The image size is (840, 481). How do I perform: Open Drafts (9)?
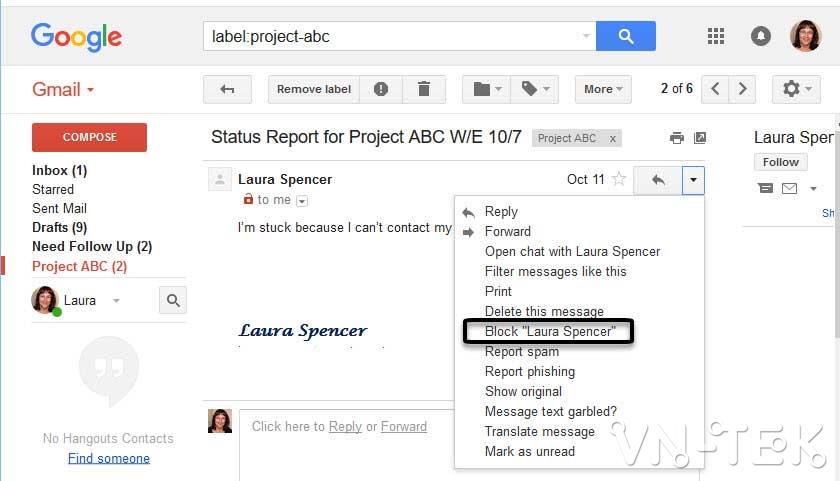point(59,228)
